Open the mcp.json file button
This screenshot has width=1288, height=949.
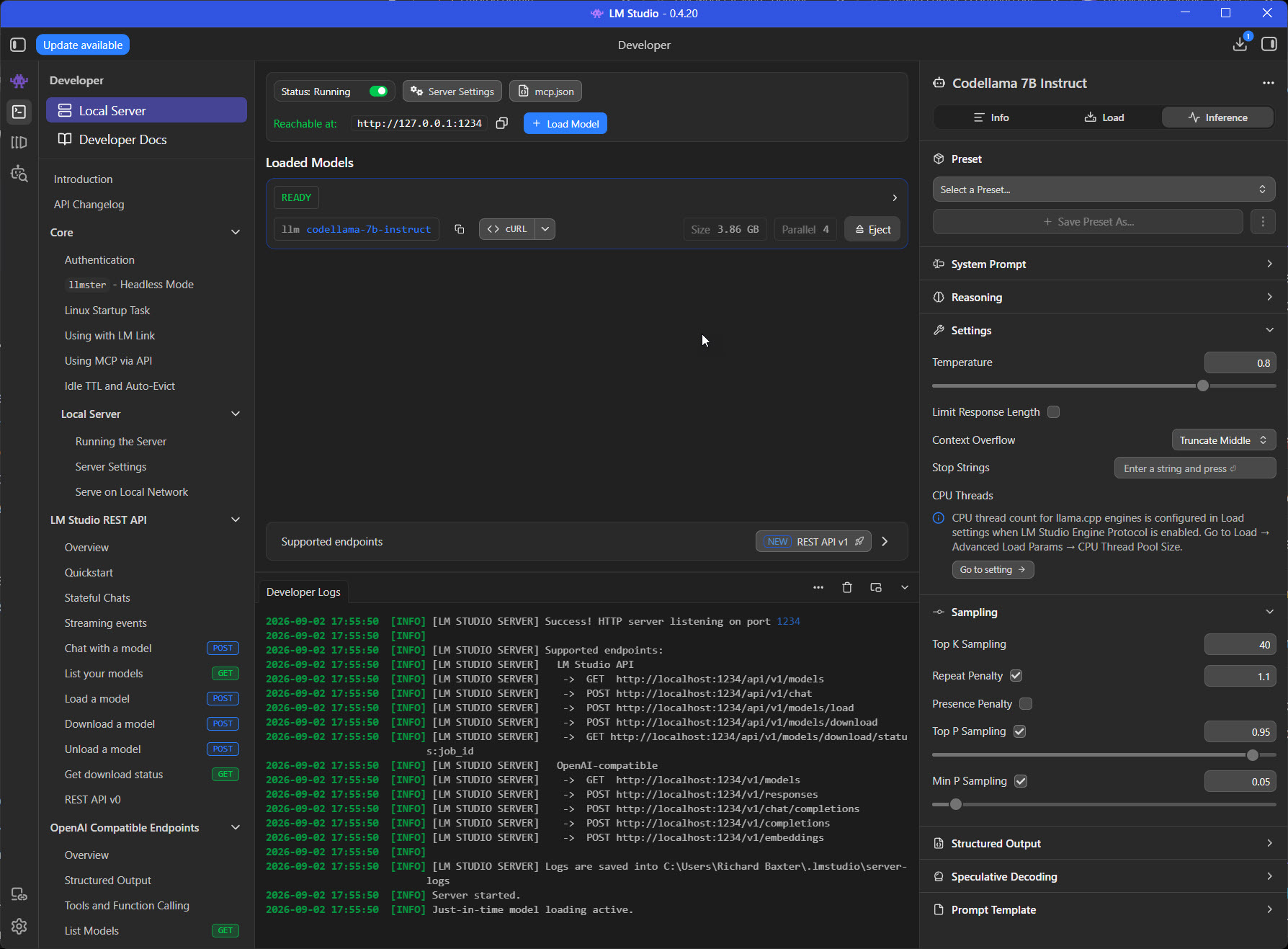pyautogui.click(x=545, y=92)
